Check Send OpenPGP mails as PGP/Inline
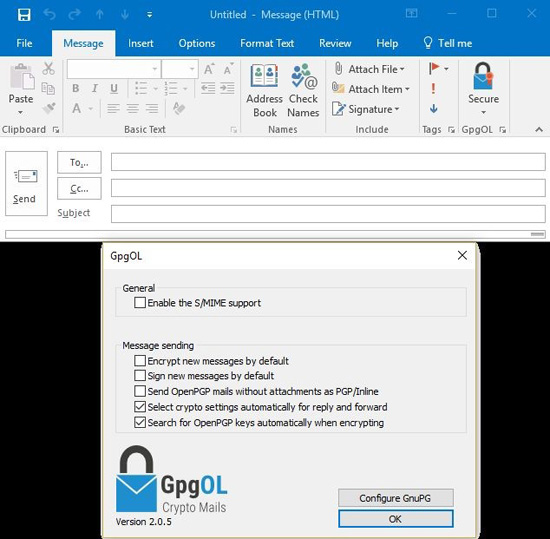Viewport: 550px width, 539px height. click(140, 391)
